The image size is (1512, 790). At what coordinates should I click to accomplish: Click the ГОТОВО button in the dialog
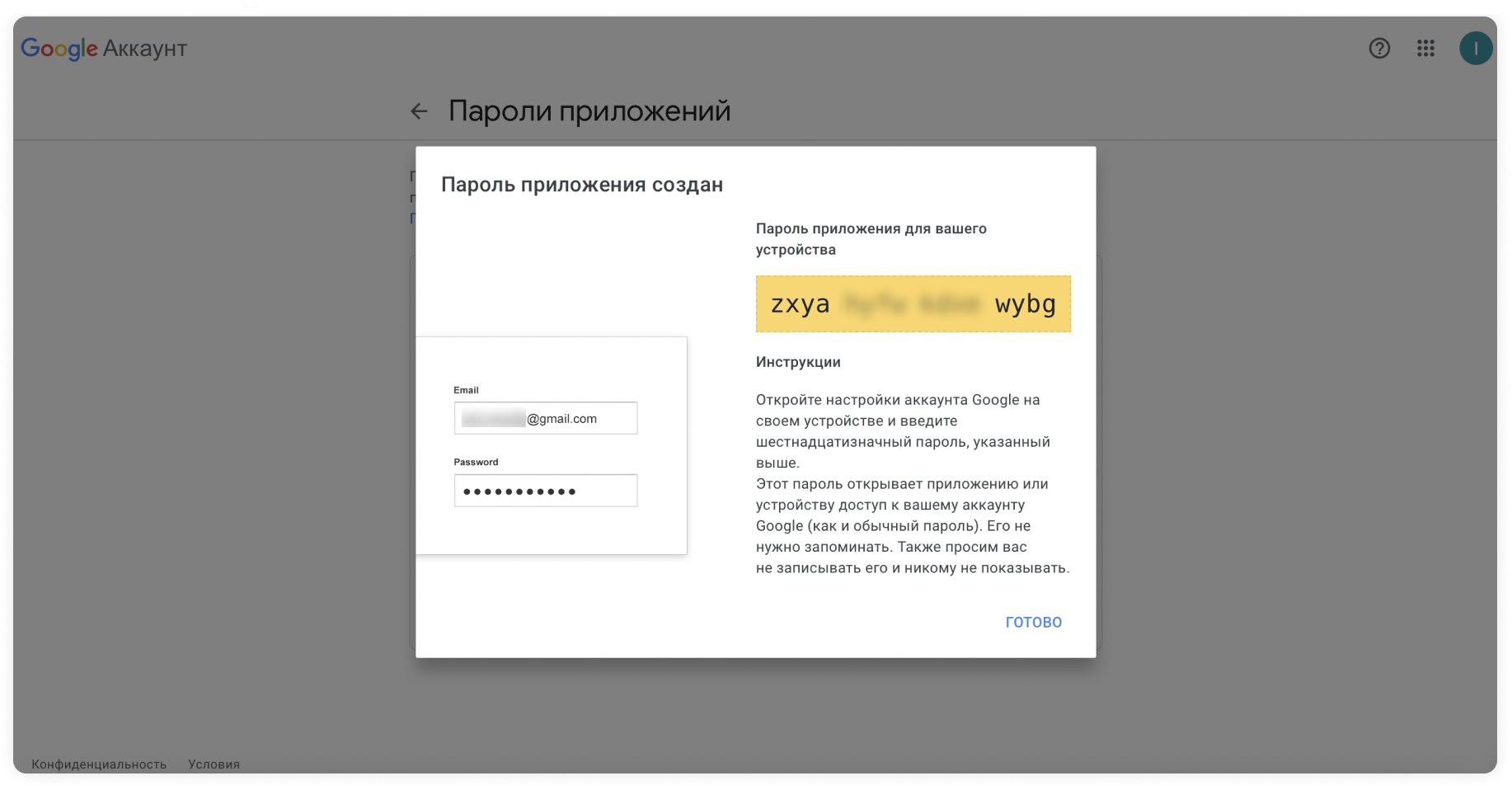(x=1034, y=623)
